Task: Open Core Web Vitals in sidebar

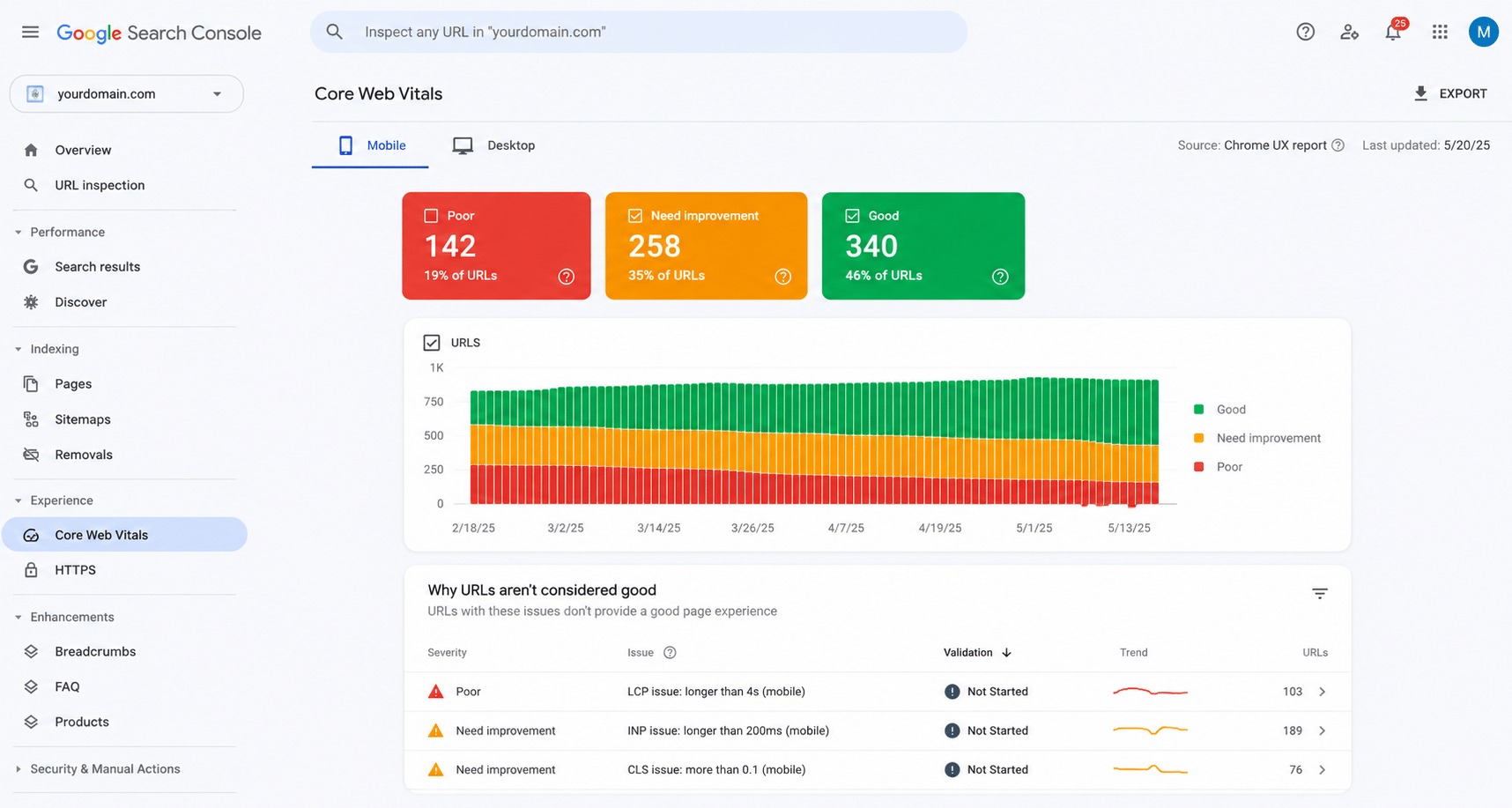Action: click(x=124, y=535)
